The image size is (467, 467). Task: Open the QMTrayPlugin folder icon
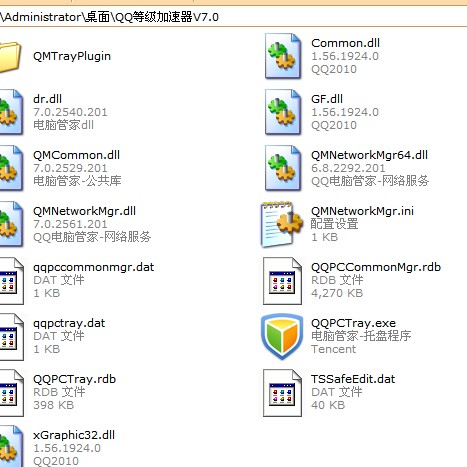tap(10, 57)
